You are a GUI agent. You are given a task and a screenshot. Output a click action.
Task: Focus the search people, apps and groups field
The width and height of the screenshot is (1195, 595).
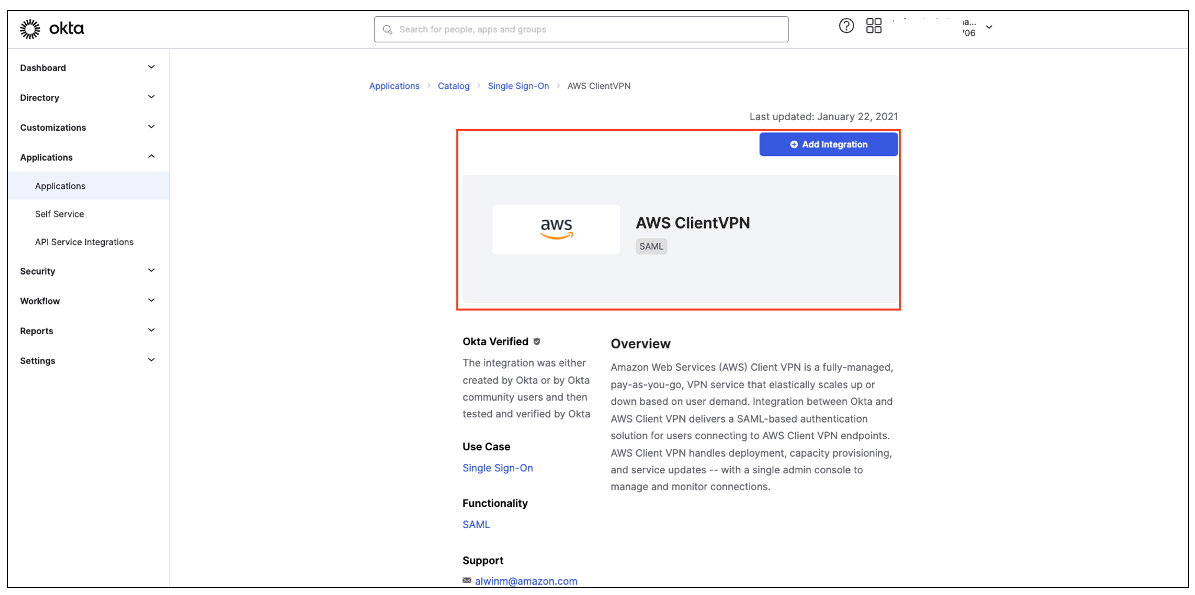click(x=581, y=29)
